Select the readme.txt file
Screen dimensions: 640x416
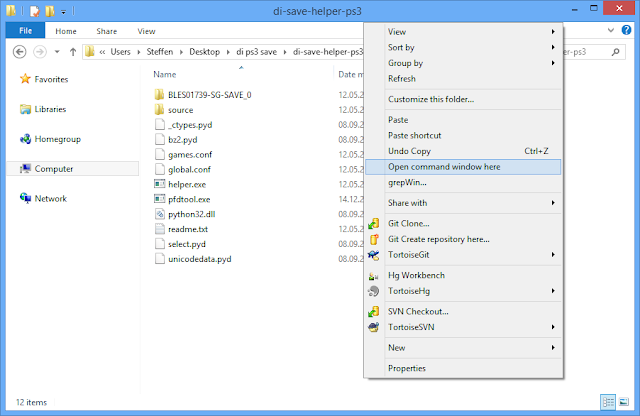tap(188, 229)
